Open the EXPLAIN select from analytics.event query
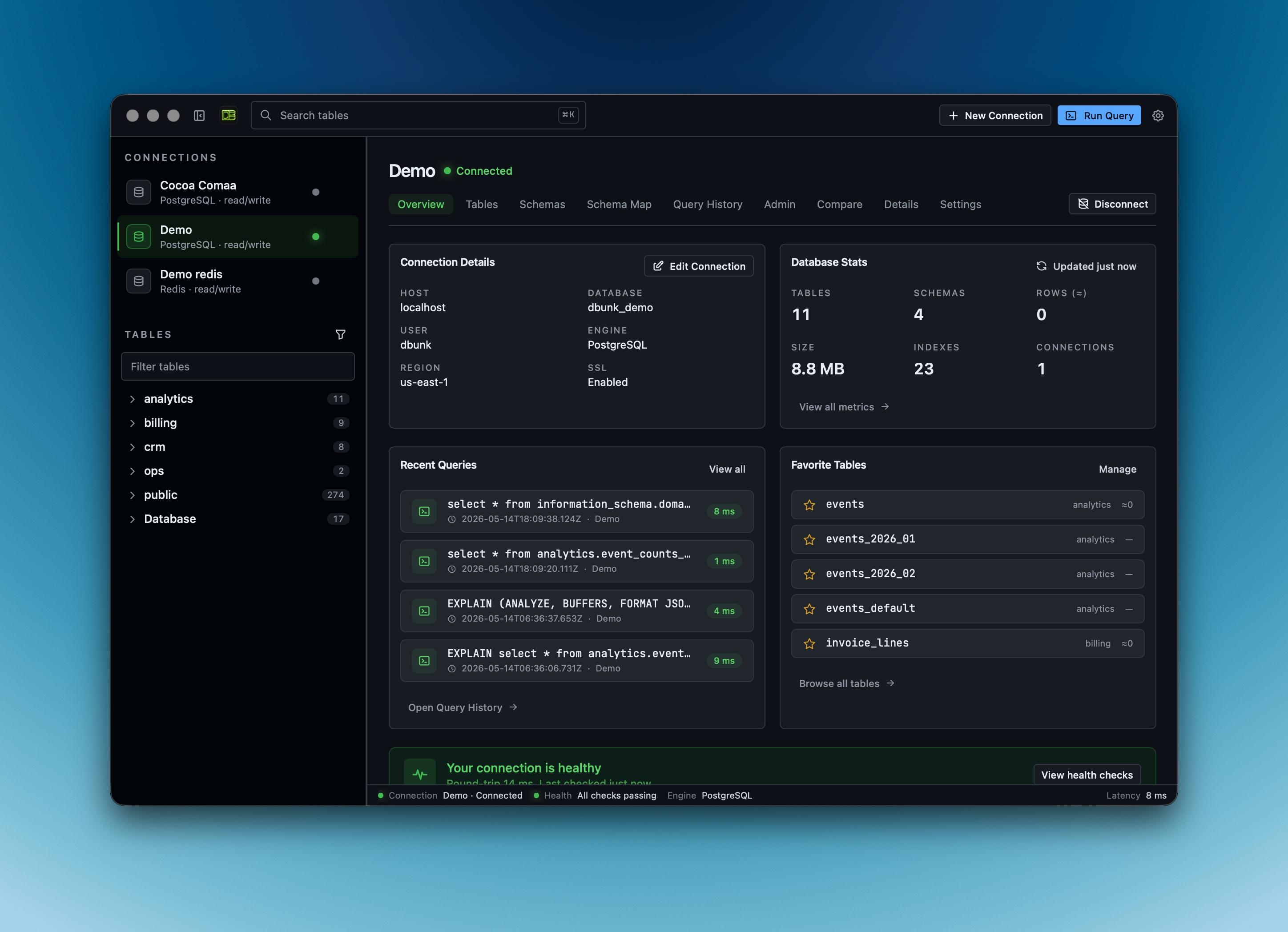Viewport: 1288px width, 932px height. click(x=576, y=660)
